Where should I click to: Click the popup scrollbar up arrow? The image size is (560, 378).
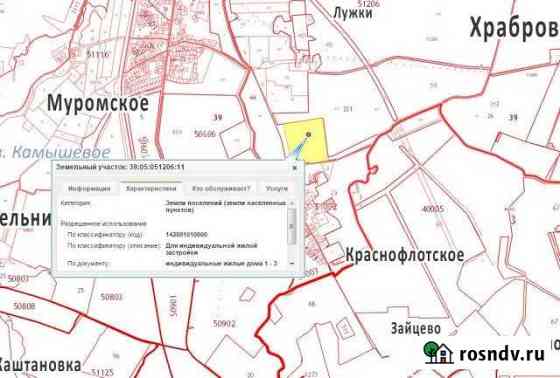292,203
